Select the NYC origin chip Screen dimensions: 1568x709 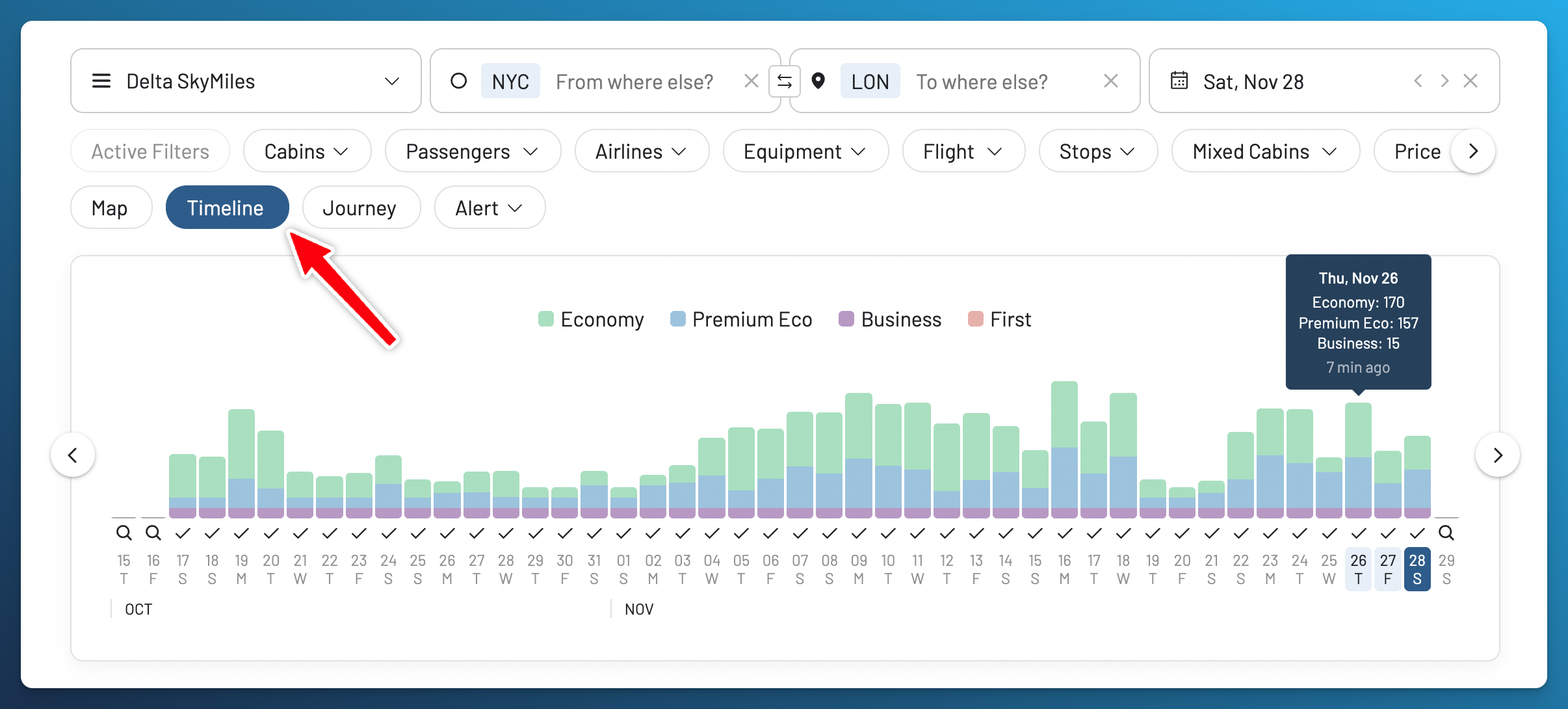(x=510, y=81)
